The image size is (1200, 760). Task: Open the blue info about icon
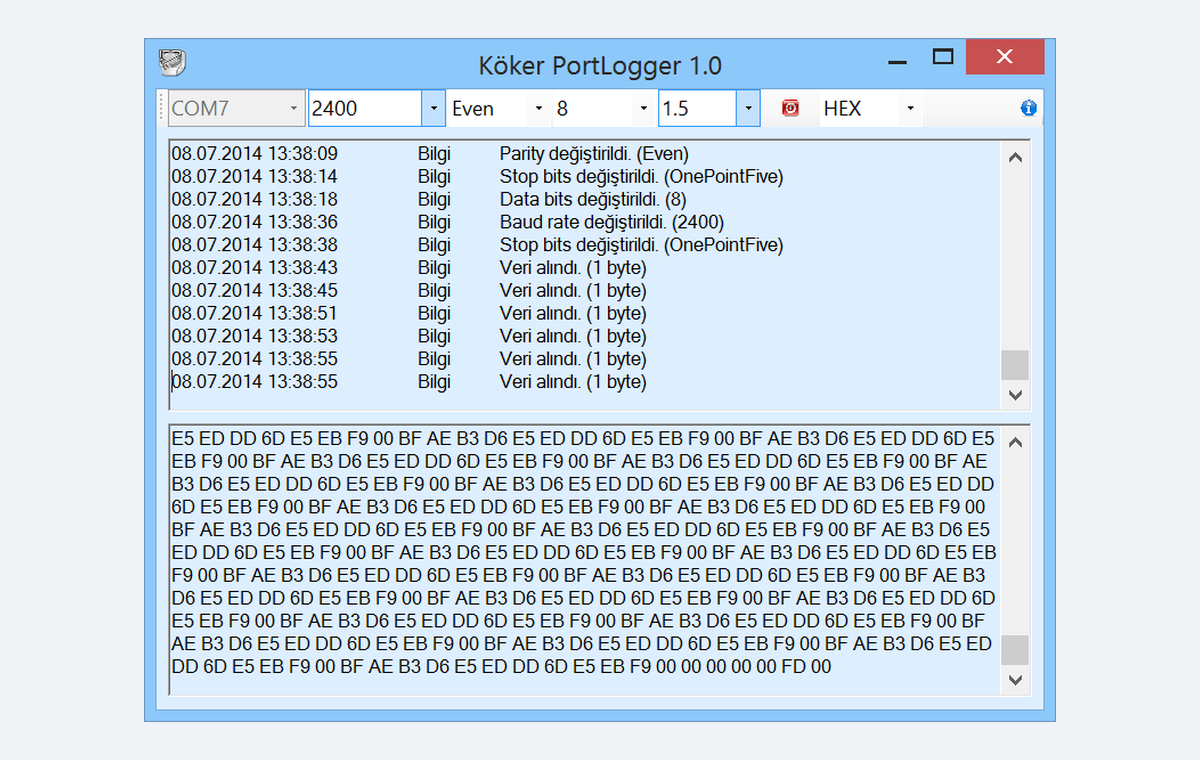pos(1028,108)
